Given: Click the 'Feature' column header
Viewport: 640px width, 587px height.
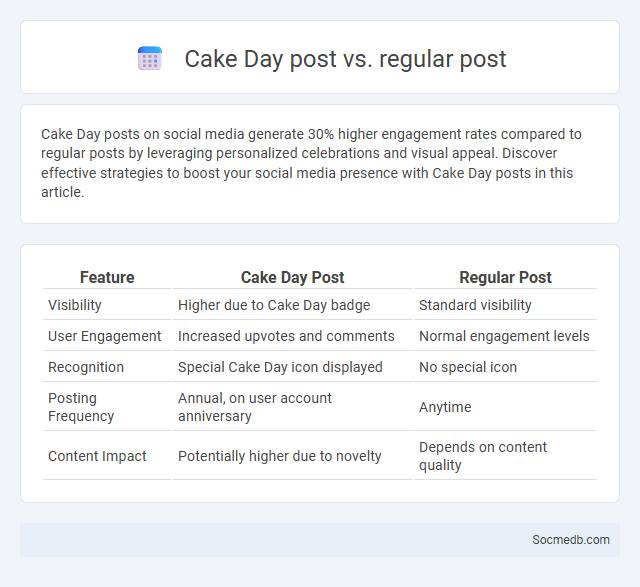Looking at the screenshot, I should tap(107, 278).
